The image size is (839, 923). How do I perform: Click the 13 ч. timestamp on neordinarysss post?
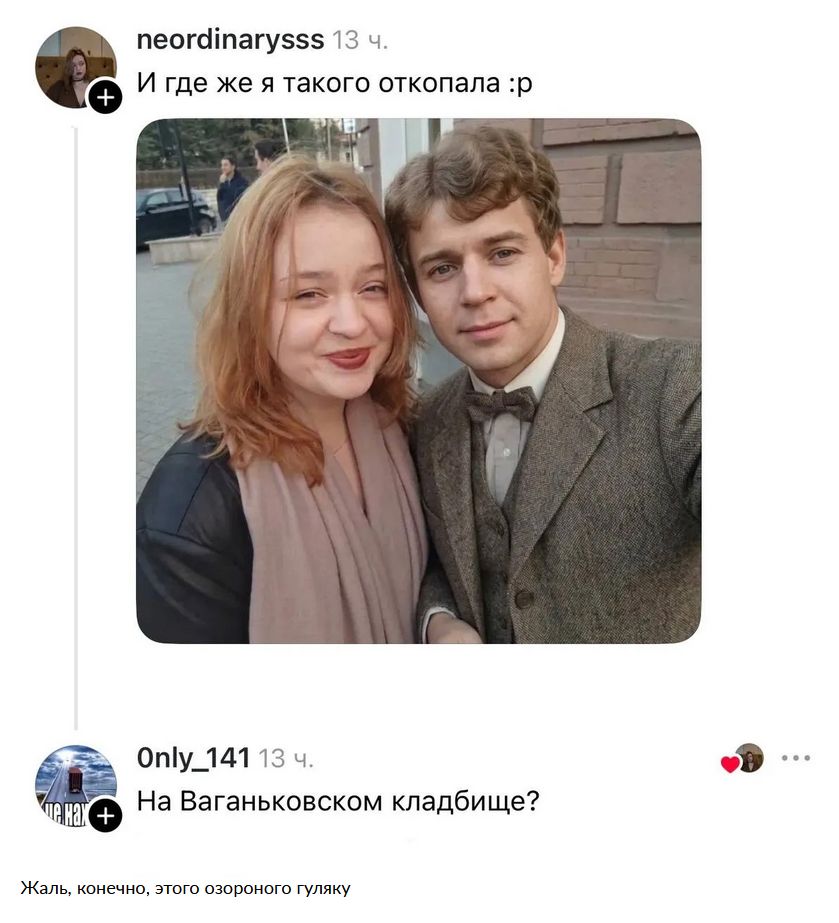tap(360, 41)
